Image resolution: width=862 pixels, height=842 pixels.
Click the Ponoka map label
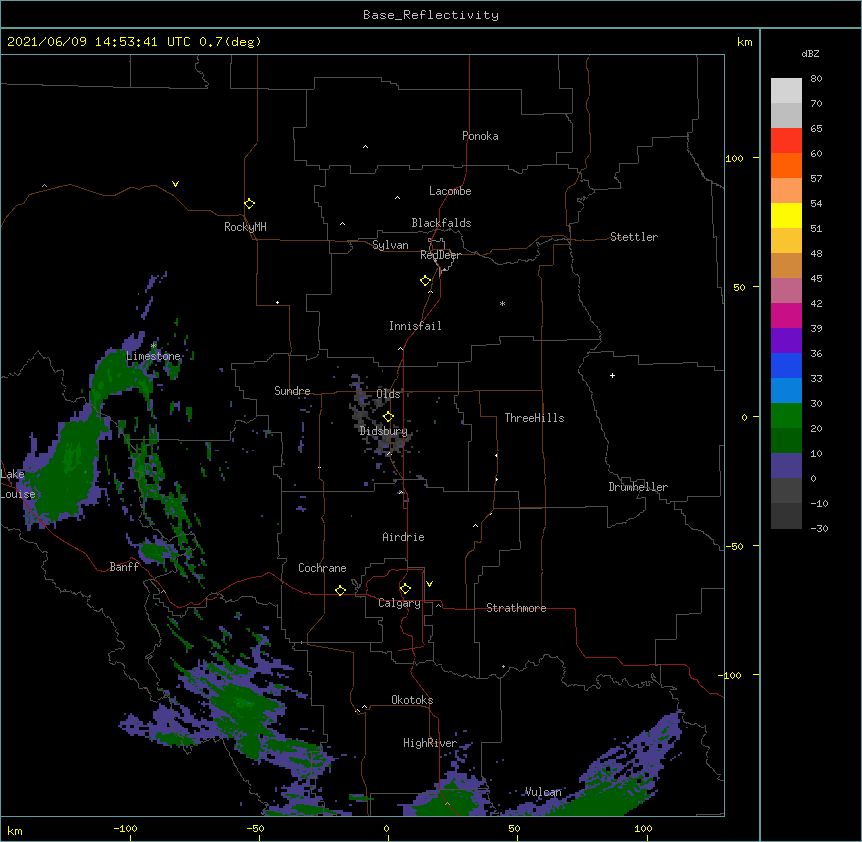[x=480, y=136]
